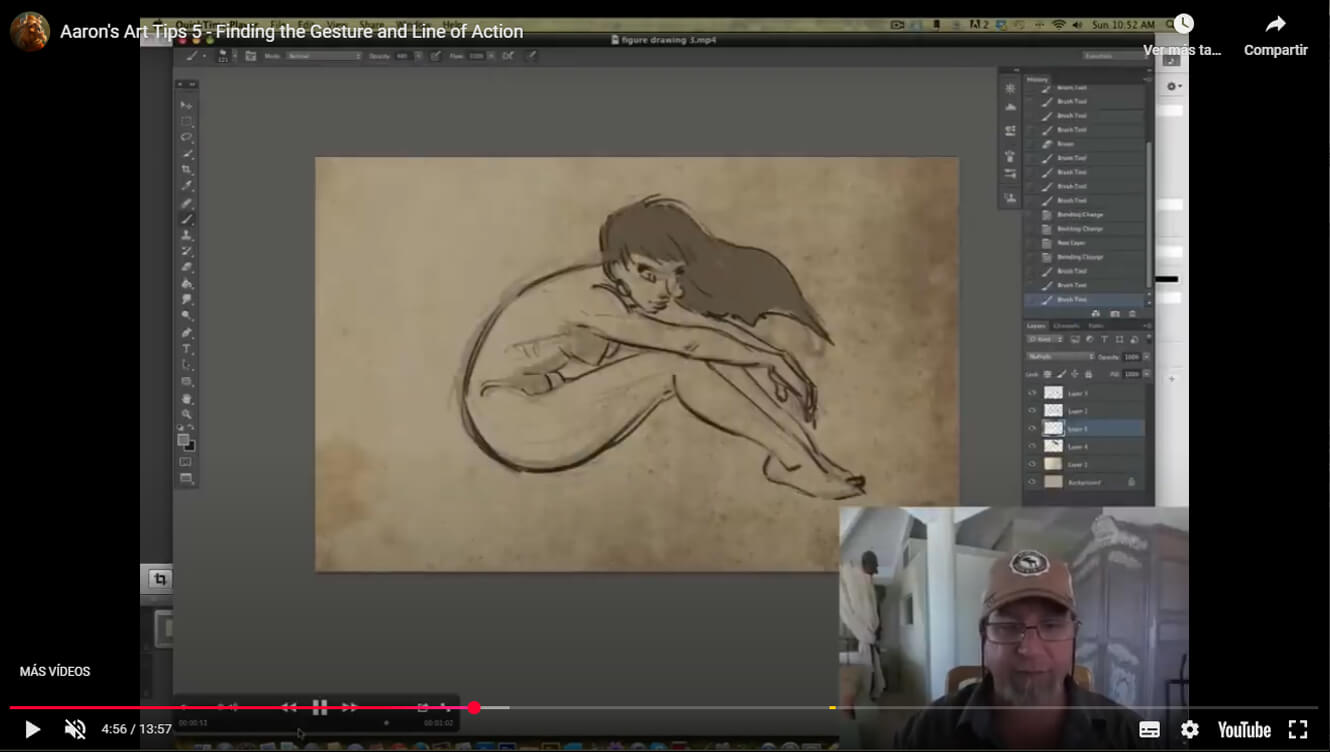Screen dimensions: 1330x752
Task: Open the Compartir share option
Action: pyautogui.click(x=1276, y=36)
